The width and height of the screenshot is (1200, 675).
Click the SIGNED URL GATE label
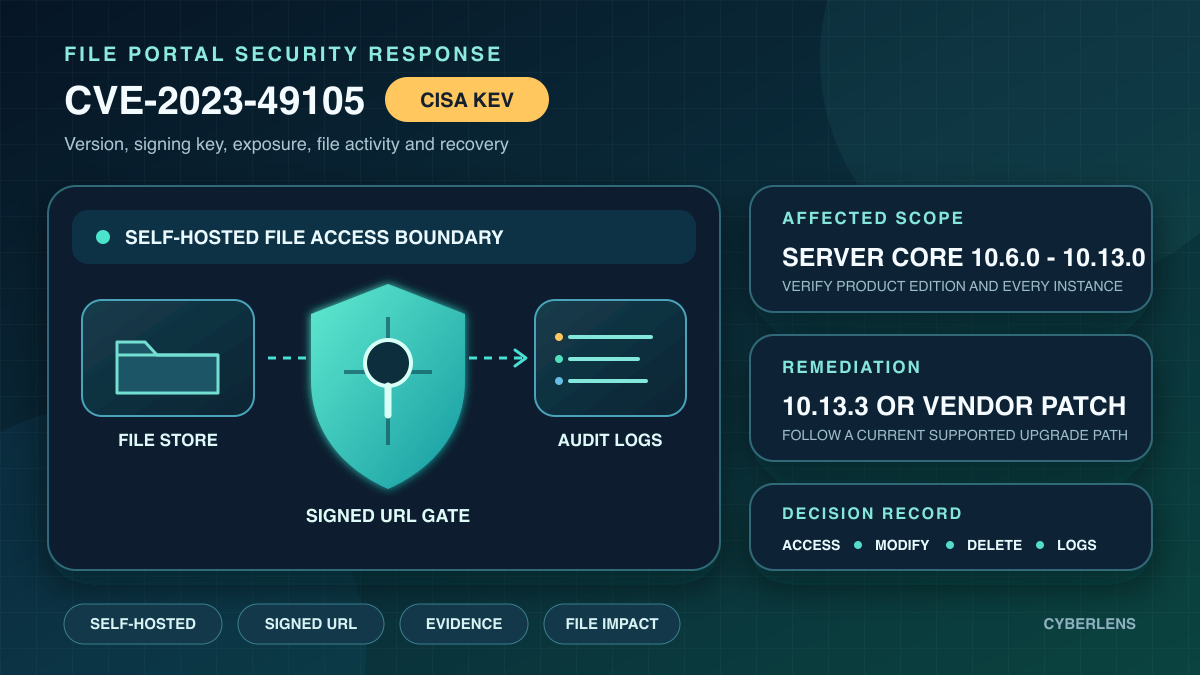(x=388, y=516)
